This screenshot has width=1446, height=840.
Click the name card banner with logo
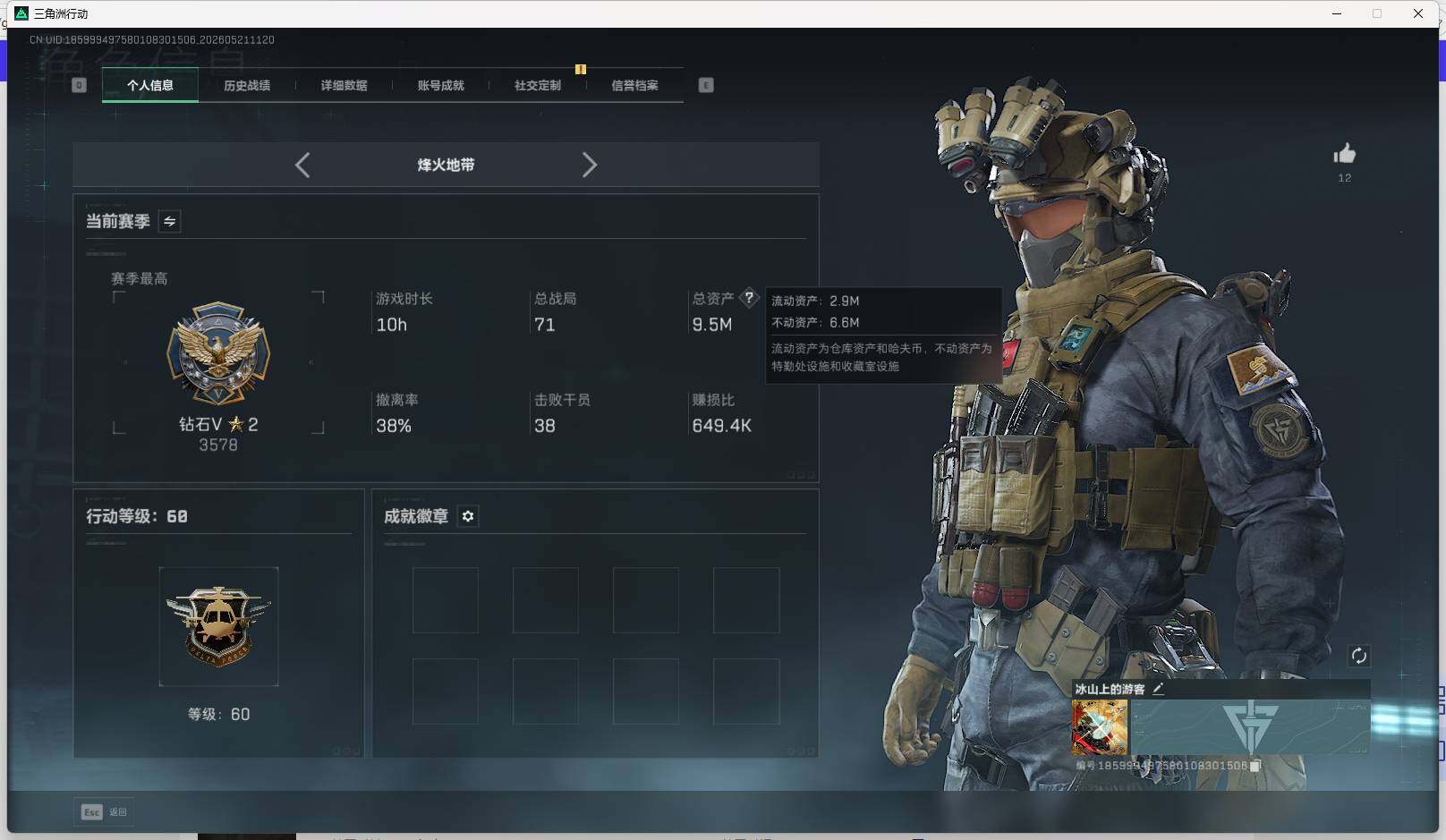[x=1250, y=727]
